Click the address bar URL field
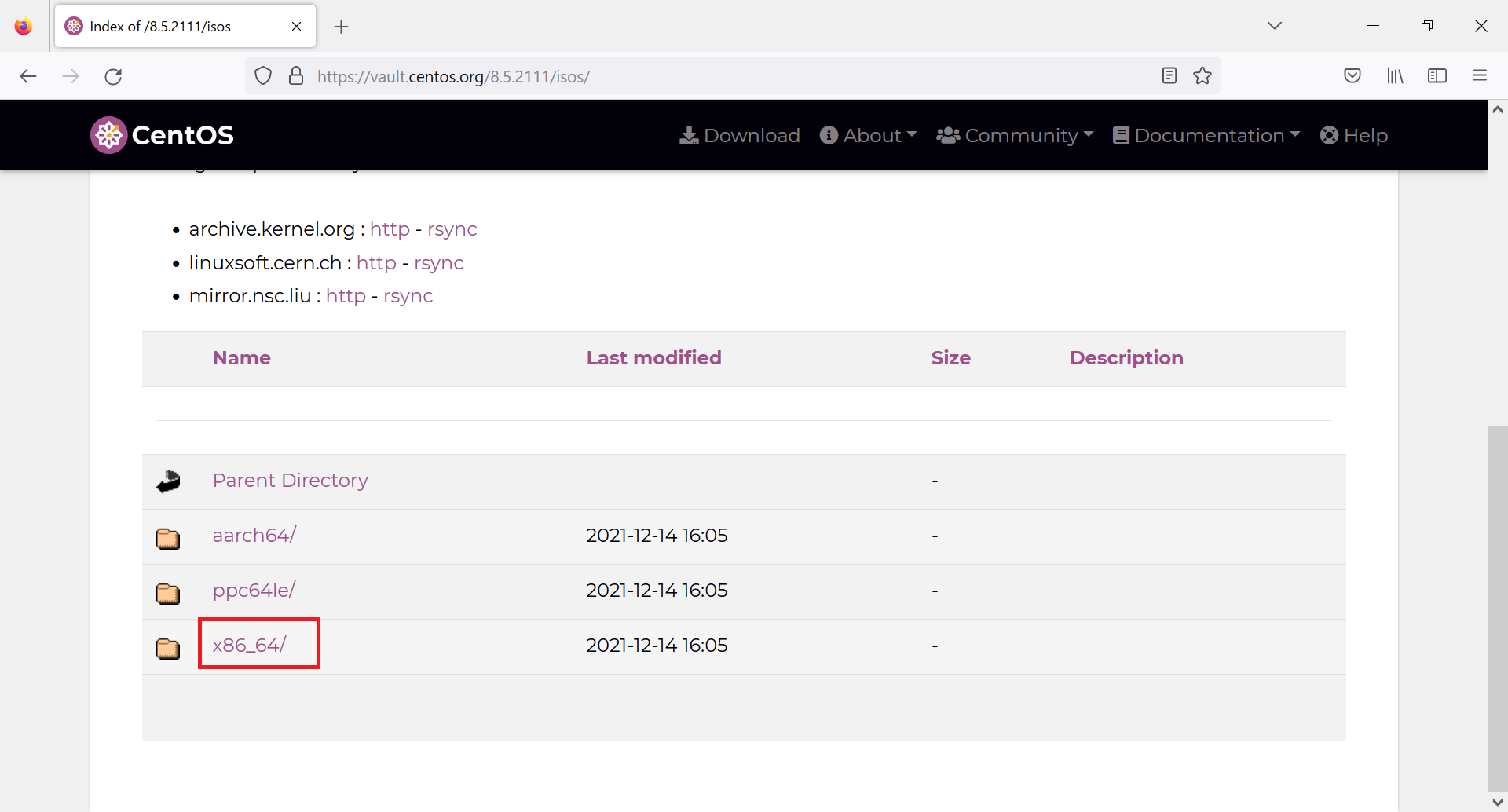Screen dimensions: 1508x812 pyautogui.click(x=730, y=76)
